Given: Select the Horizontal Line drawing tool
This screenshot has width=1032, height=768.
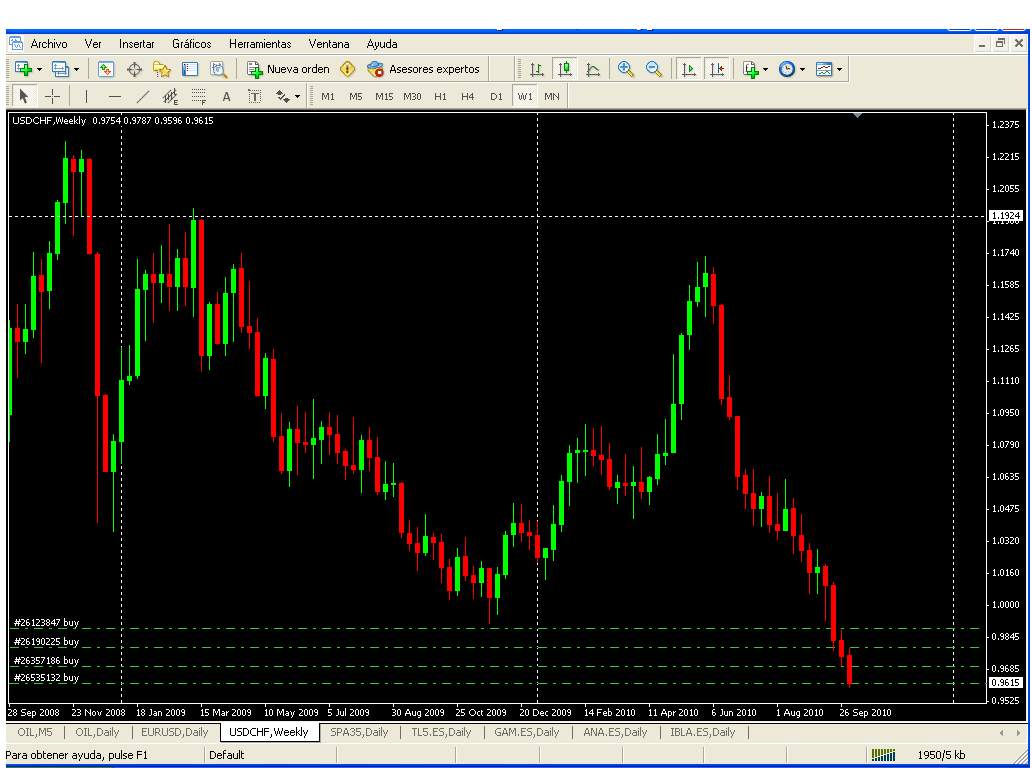Looking at the screenshot, I should (x=115, y=97).
